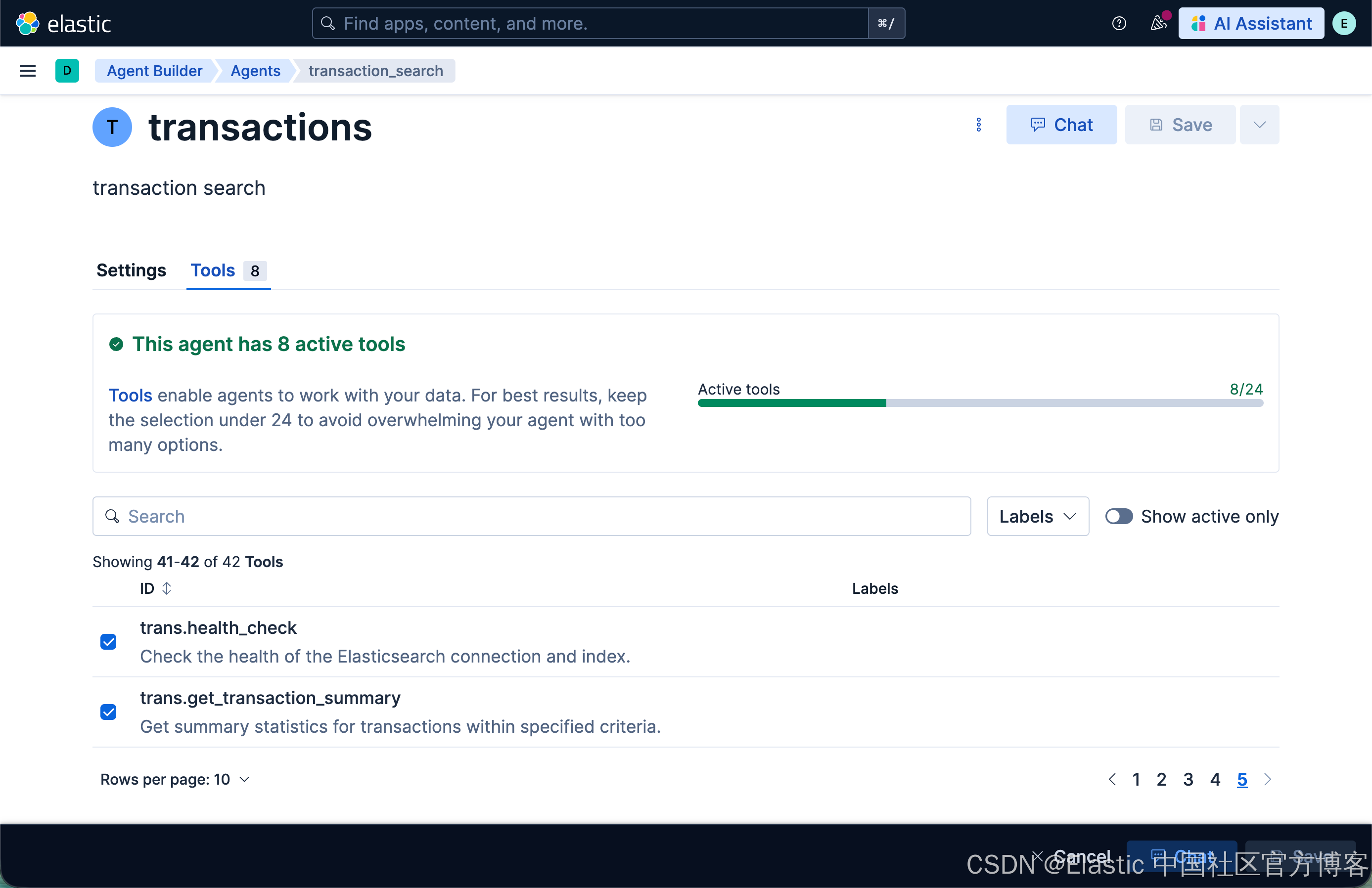1372x888 pixels.
Task: Expand the Save options chevron
Action: (1259, 125)
